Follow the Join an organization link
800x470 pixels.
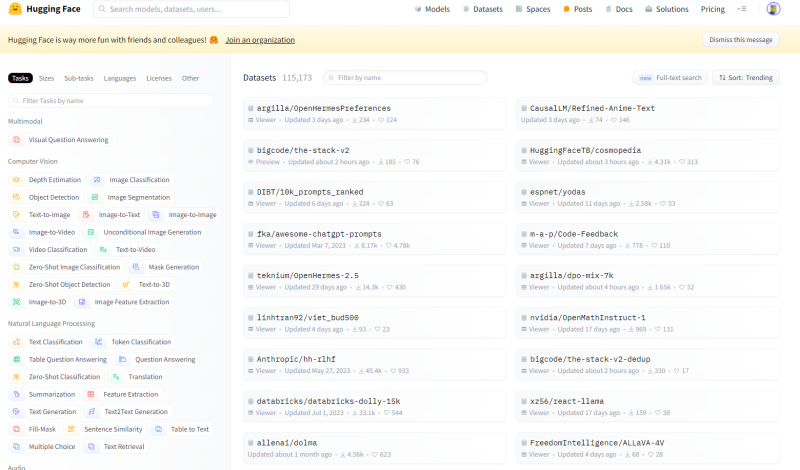[x=260, y=40]
